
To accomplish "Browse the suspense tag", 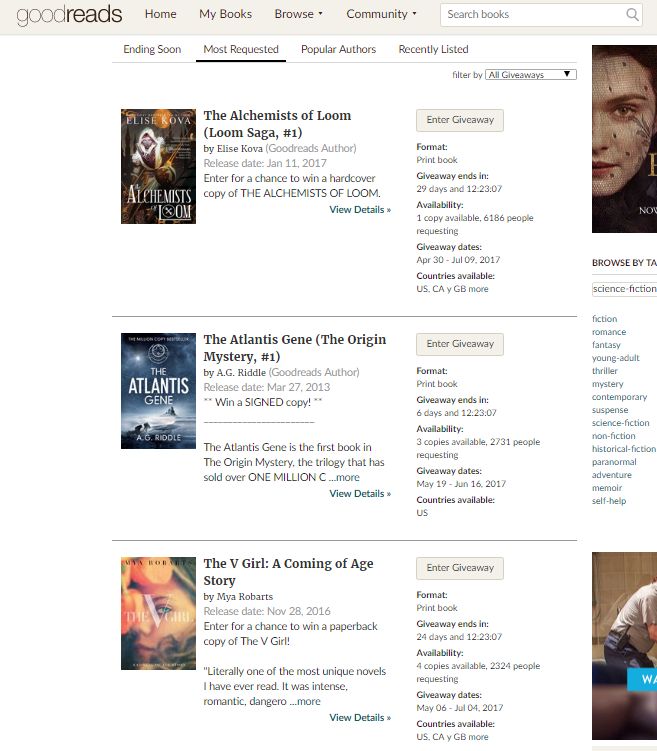I will click(x=610, y=410).
